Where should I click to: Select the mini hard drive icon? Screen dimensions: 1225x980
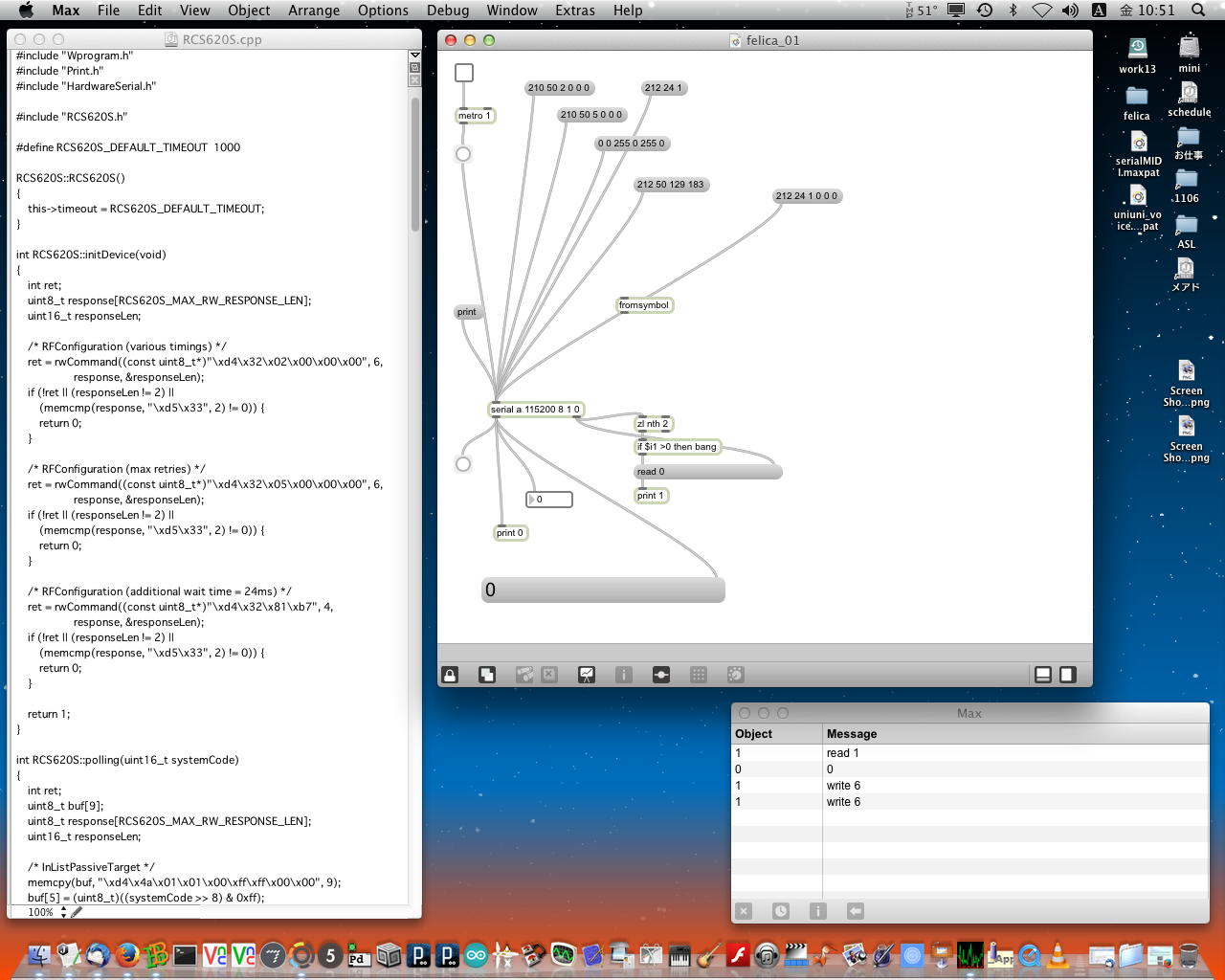(x=1190, y=55)
